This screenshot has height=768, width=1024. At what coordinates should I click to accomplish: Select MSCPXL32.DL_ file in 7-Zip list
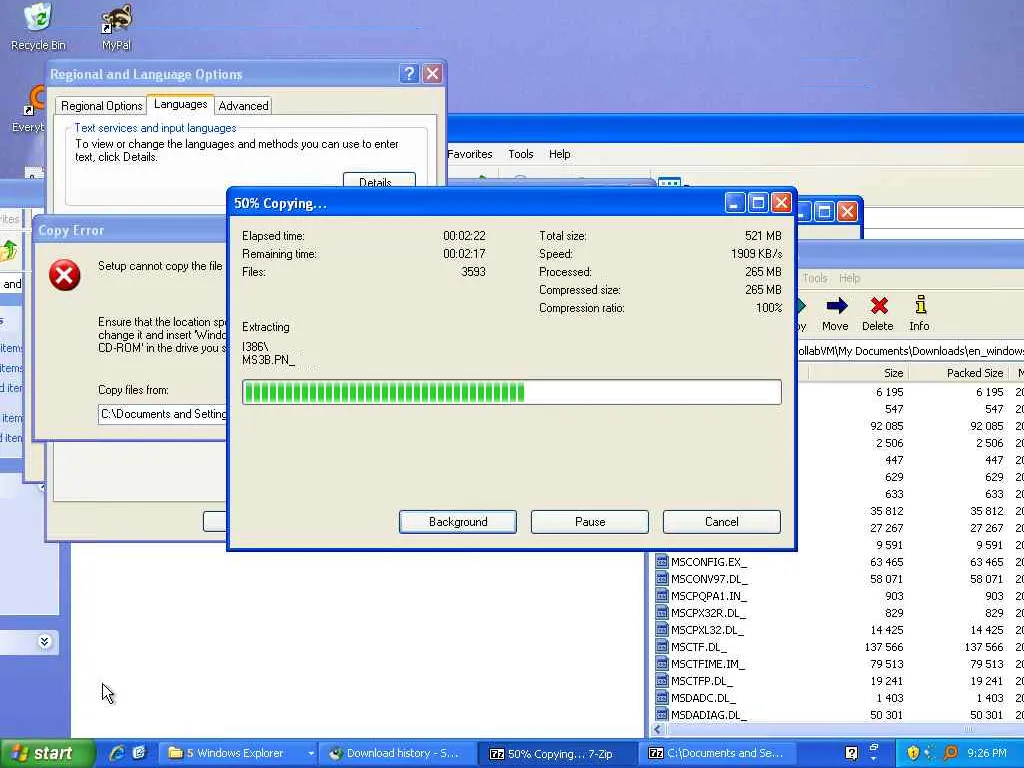(699, 630)
